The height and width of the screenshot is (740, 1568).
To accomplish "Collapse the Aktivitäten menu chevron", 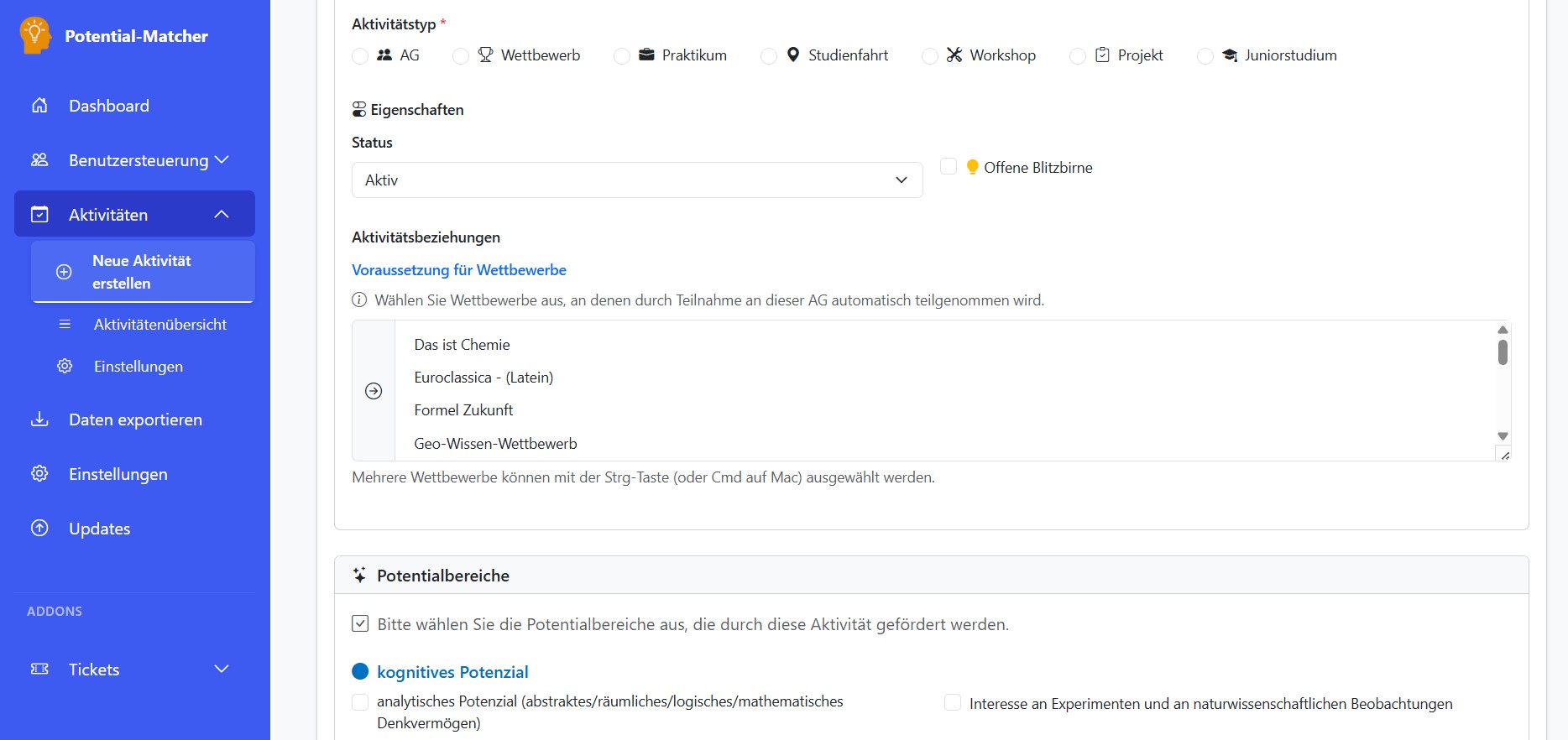I will coord(222,214).
